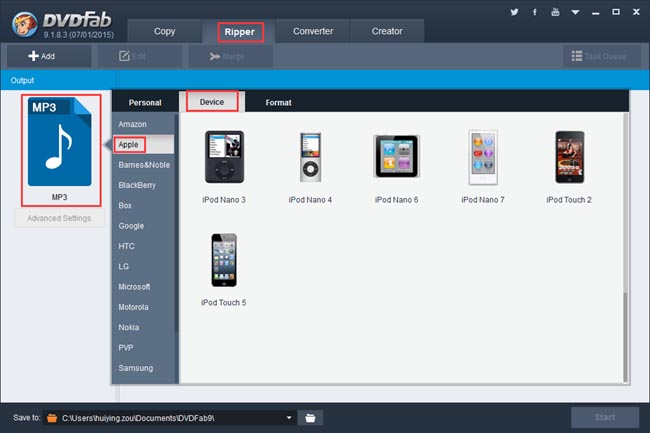
Task: Choose Google in the brand list
Action: tap(143, 225)
